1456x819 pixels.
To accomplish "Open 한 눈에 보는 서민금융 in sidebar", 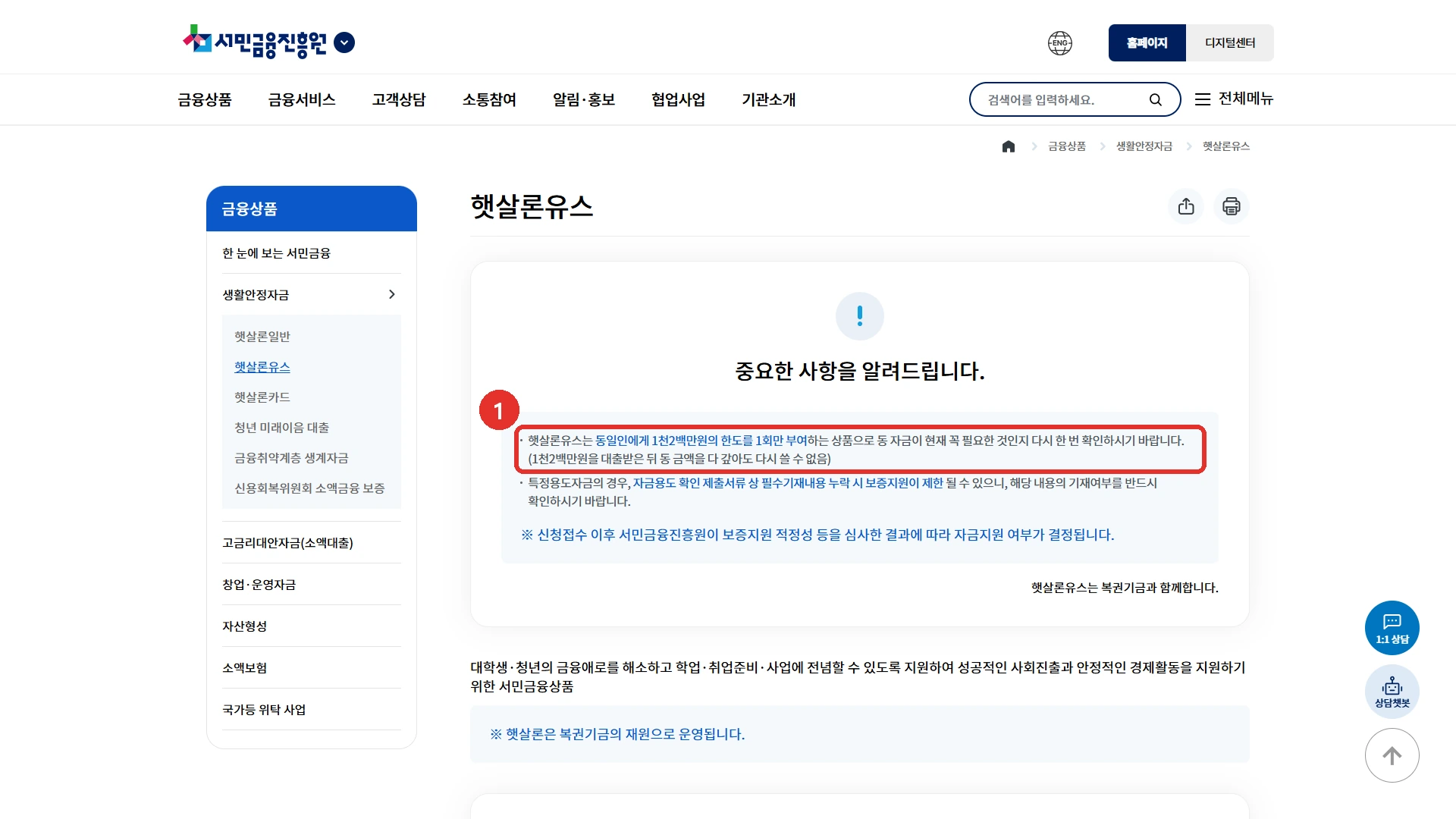I will 276,253.
